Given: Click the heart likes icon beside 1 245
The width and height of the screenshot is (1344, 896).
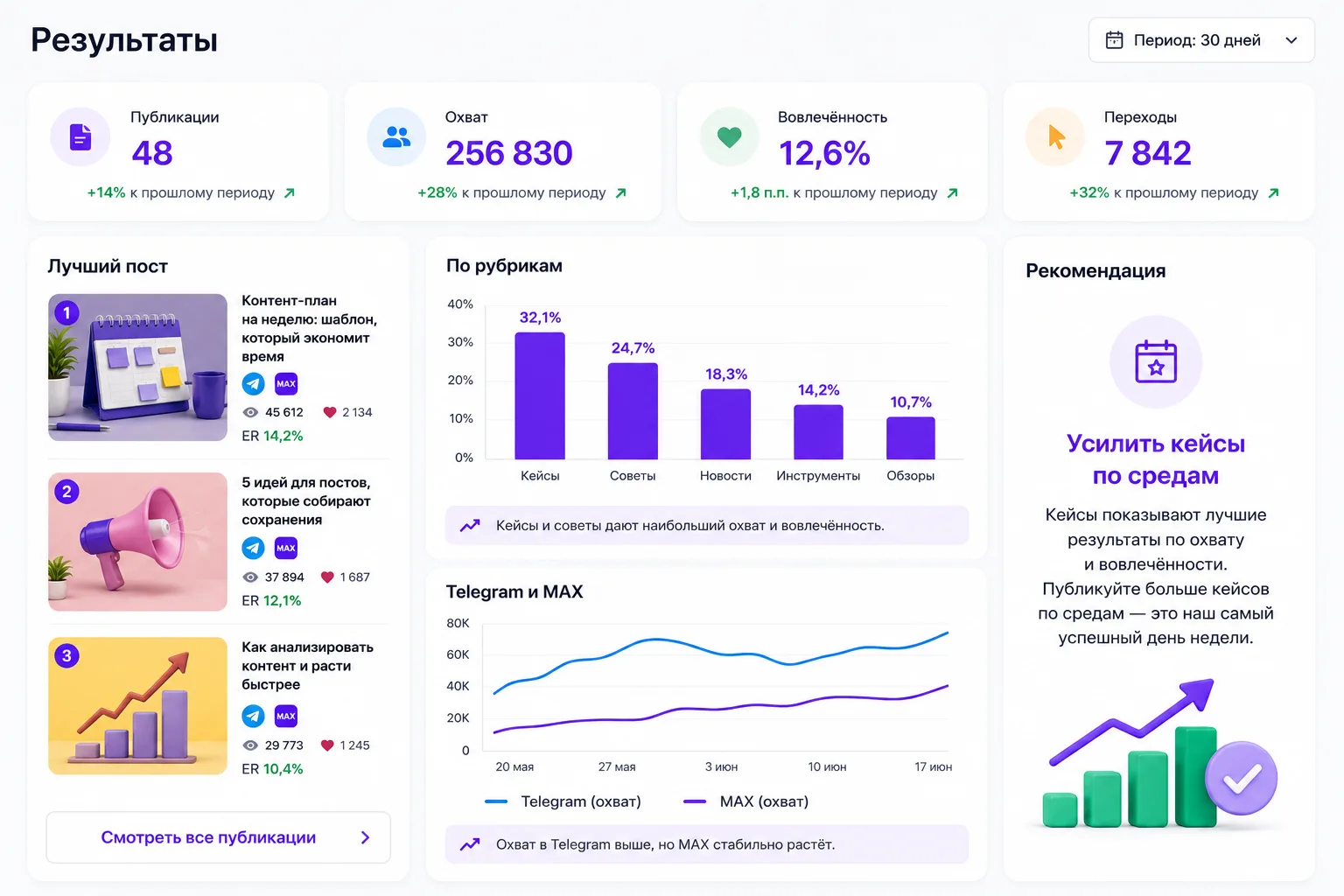Looking at the screenshot, I should 328,745.
